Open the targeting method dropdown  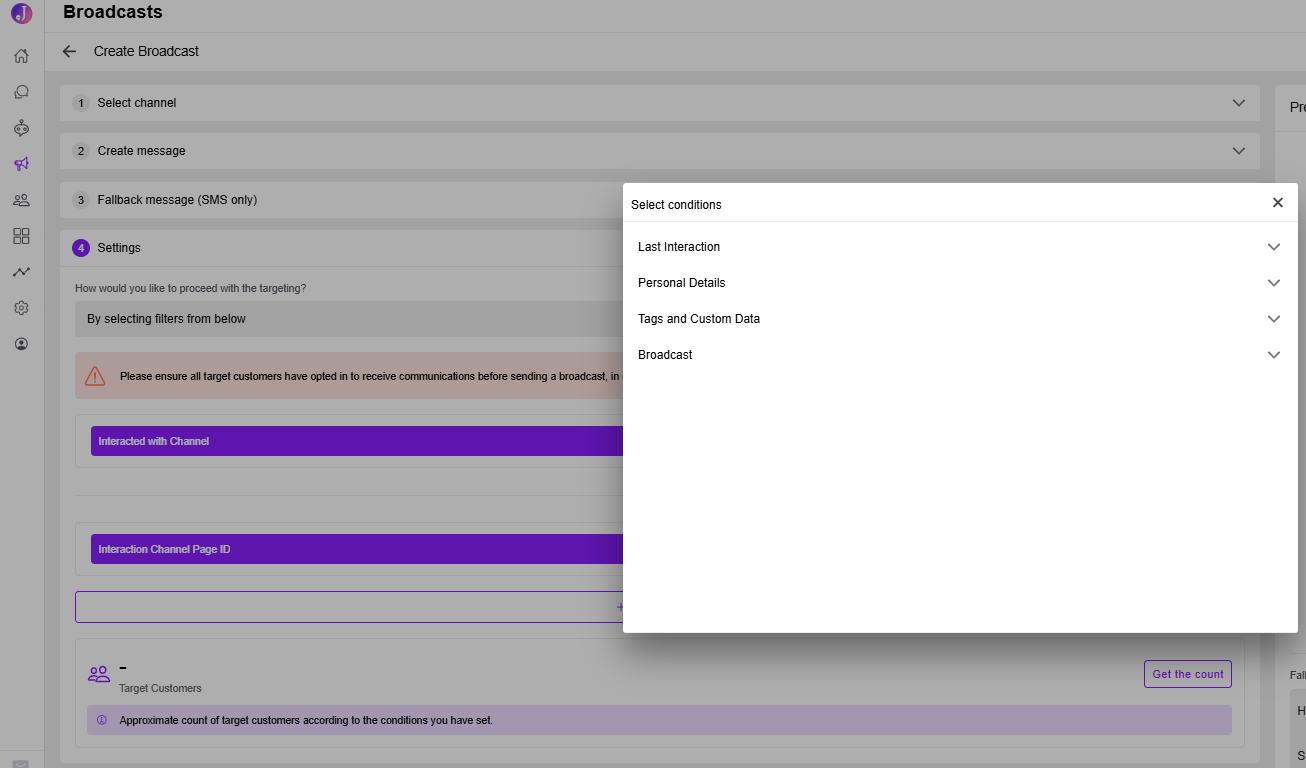[x=349, y=319]
